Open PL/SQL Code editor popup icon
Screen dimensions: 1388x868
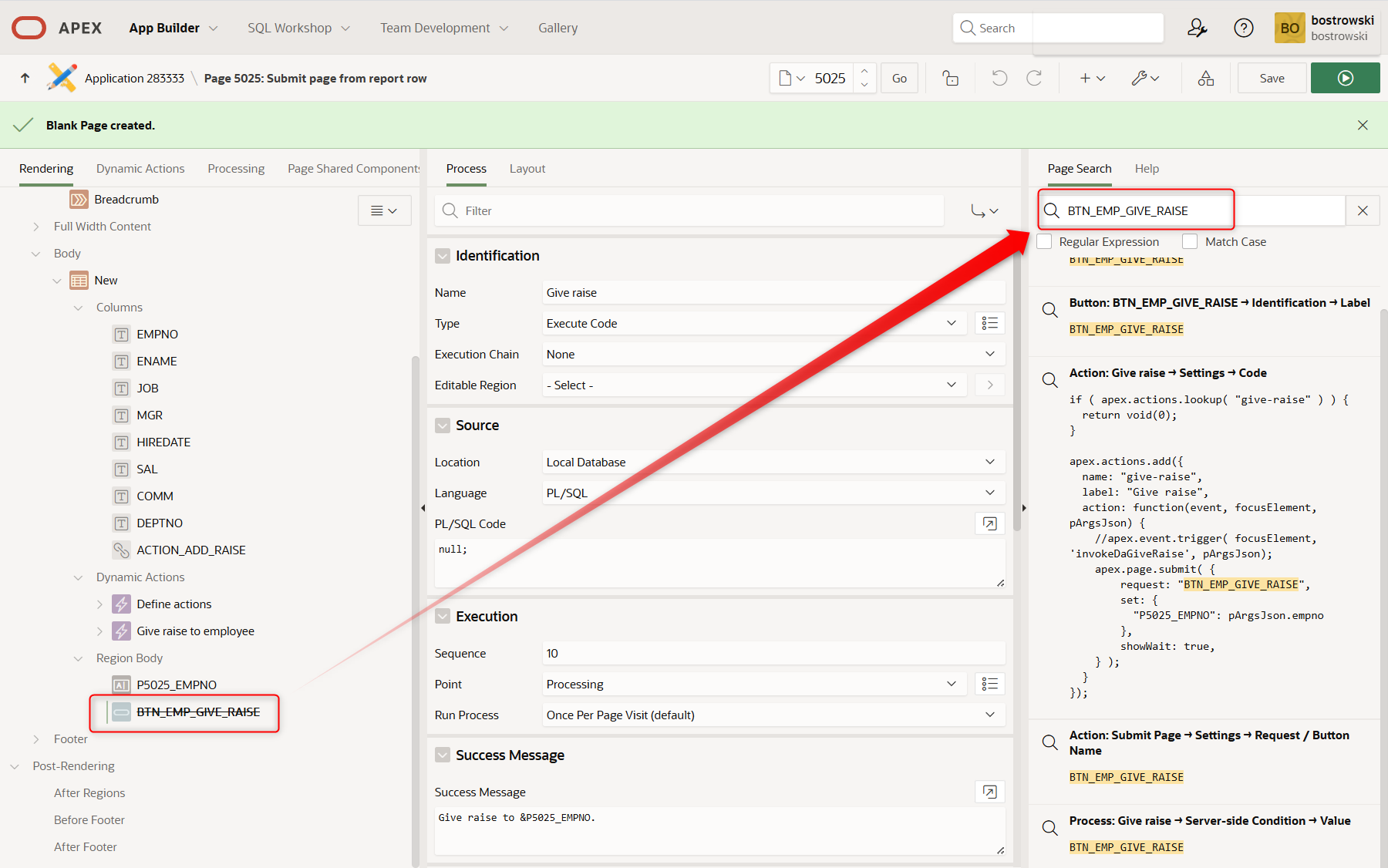(x=989, y=524)
